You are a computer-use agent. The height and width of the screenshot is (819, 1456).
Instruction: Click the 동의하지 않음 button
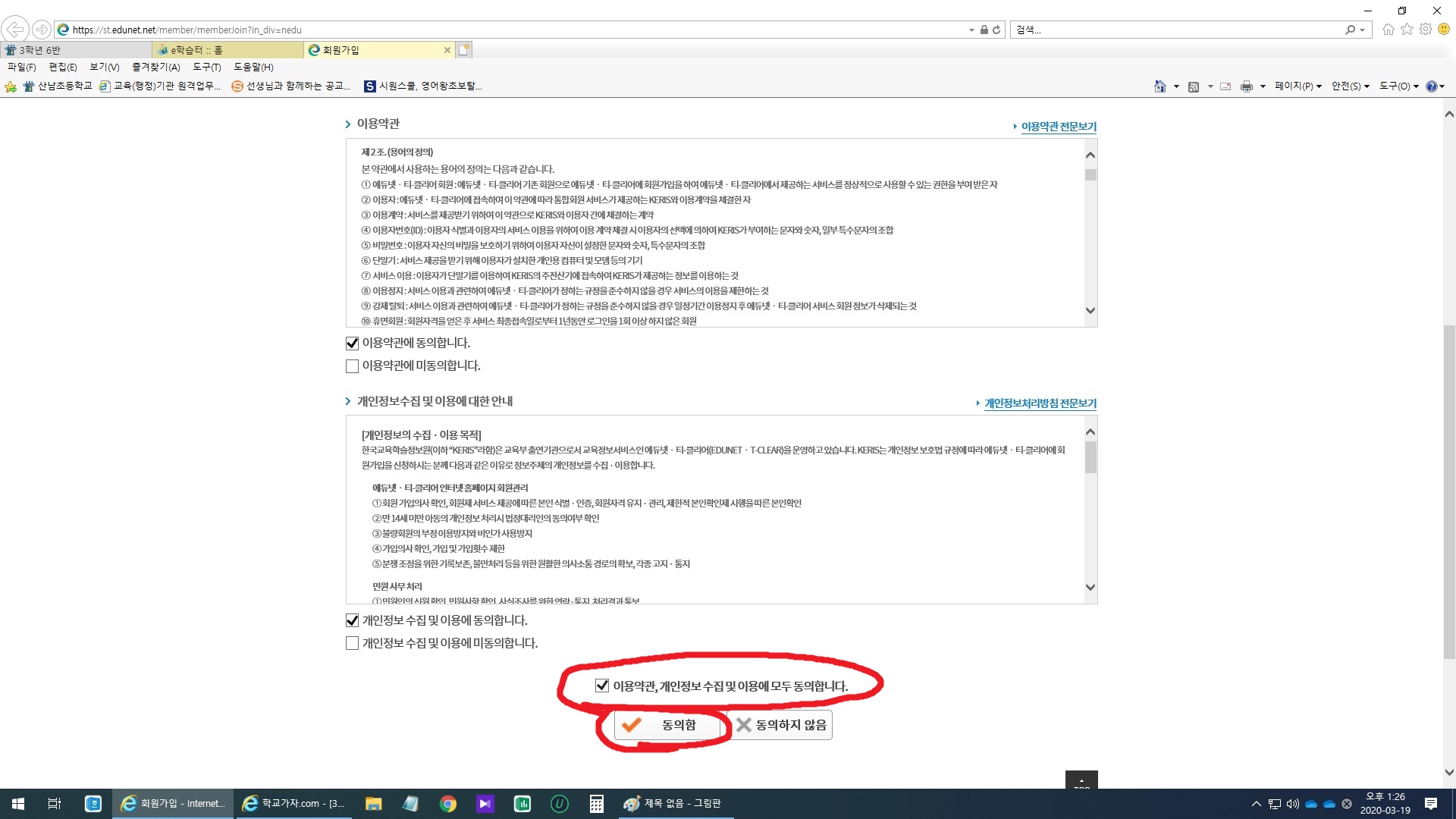point(781,725)
